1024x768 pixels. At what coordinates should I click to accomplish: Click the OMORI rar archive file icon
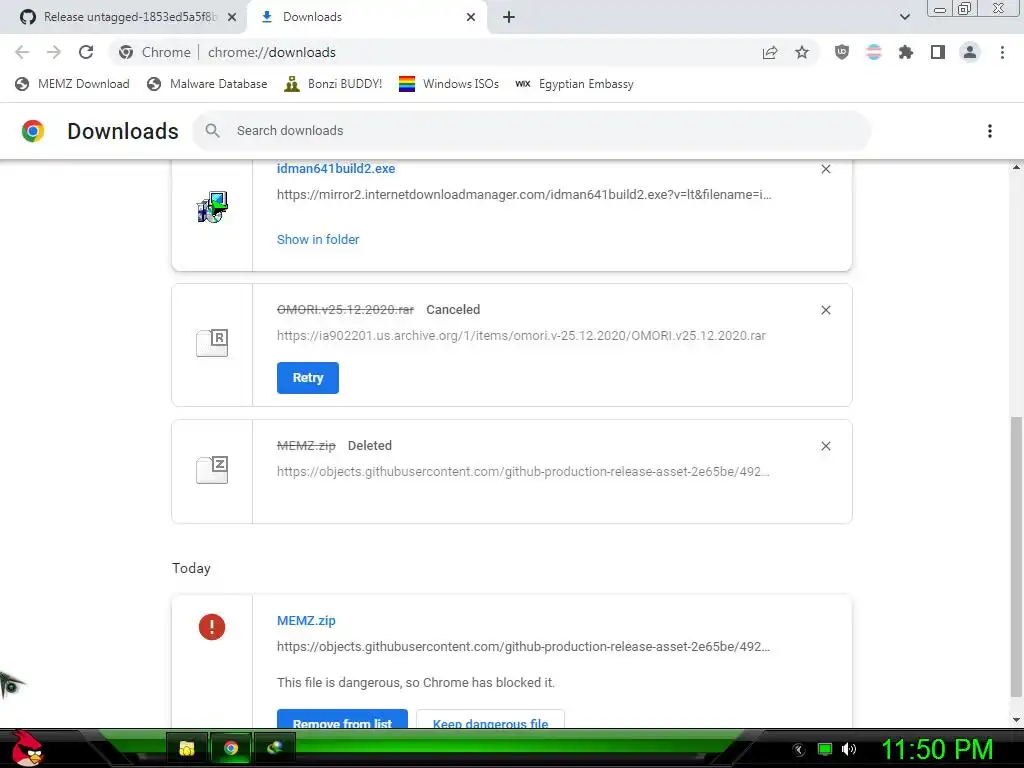point(212,343)
